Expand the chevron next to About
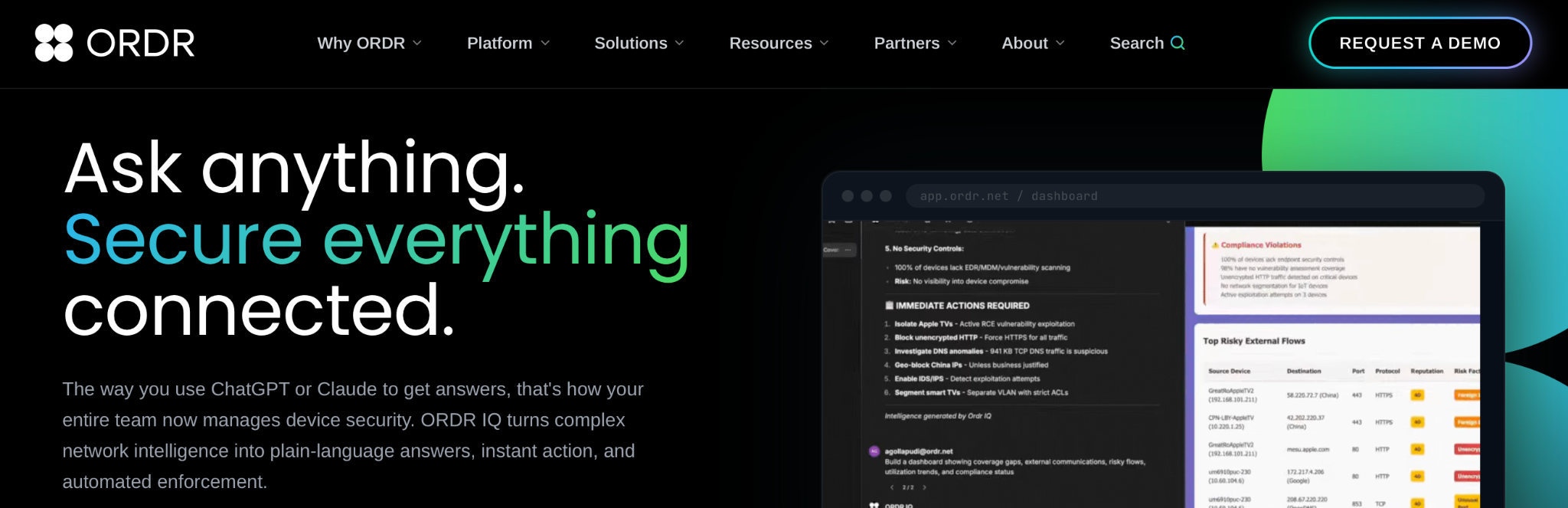Viewport: 1568px width, 508px height. pos(1060,44)
